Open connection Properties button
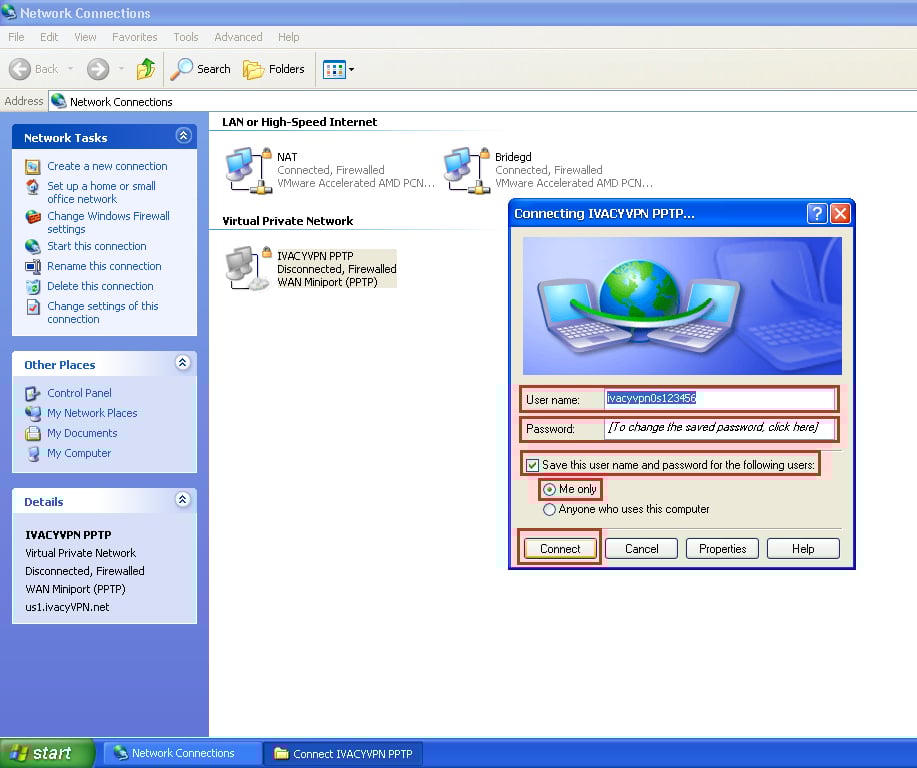This screenshot has height=768, width=917. point(722,549)
